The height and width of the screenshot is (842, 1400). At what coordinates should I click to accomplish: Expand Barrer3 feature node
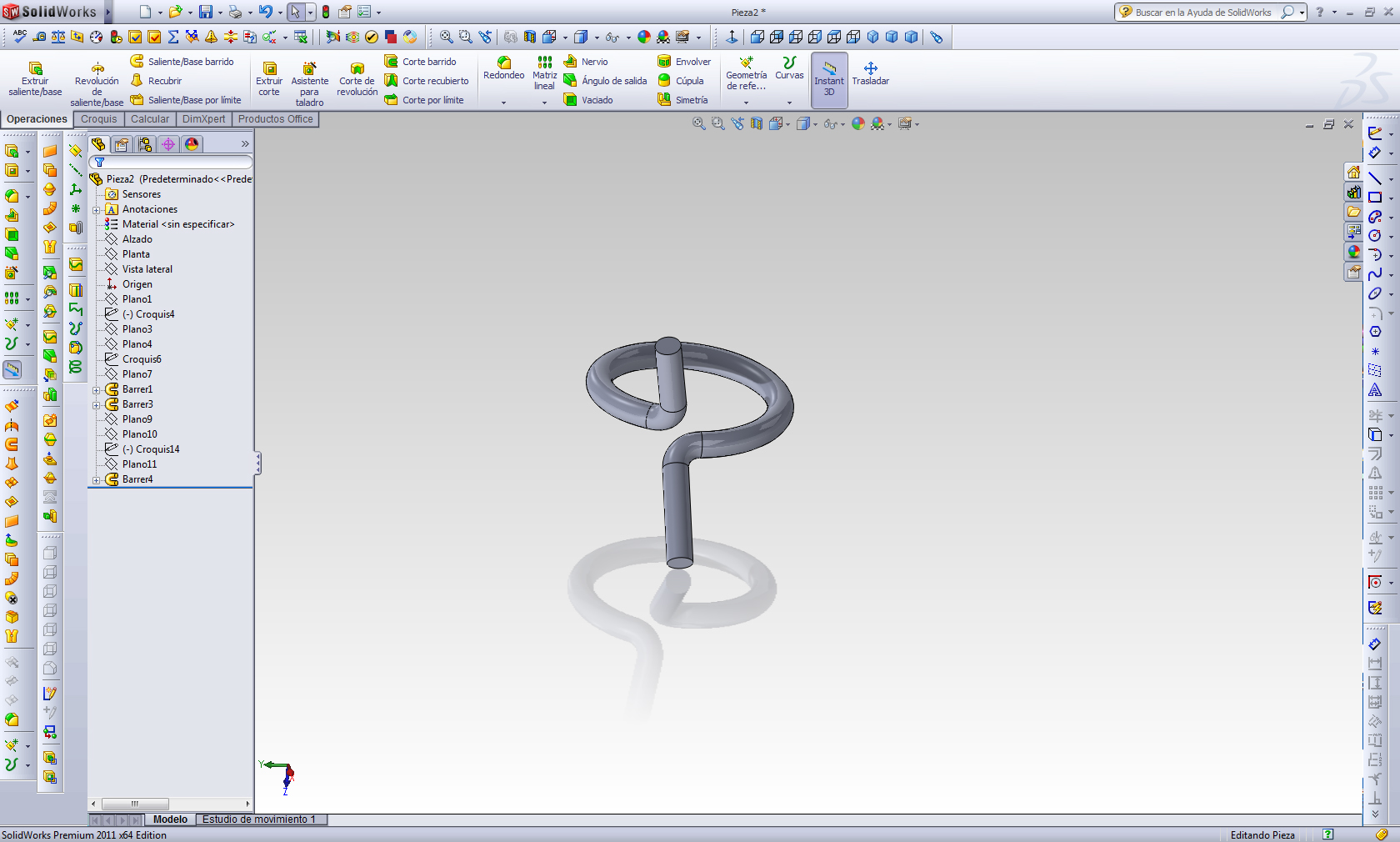point(96,404)
